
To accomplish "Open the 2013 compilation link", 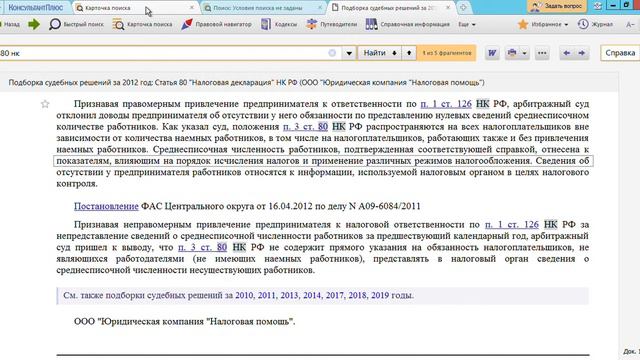I will tap(289, 296).
